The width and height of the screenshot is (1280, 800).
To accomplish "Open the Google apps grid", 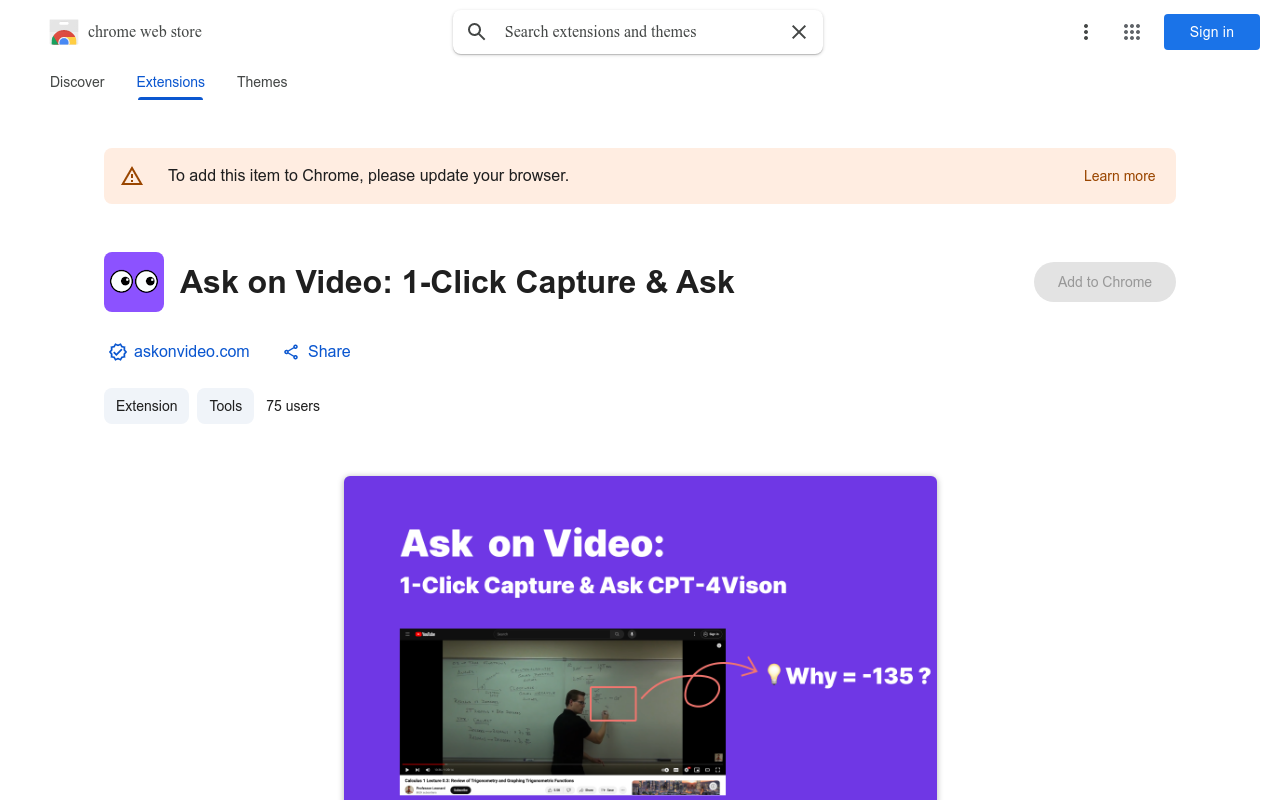I will pos(1132,32).
